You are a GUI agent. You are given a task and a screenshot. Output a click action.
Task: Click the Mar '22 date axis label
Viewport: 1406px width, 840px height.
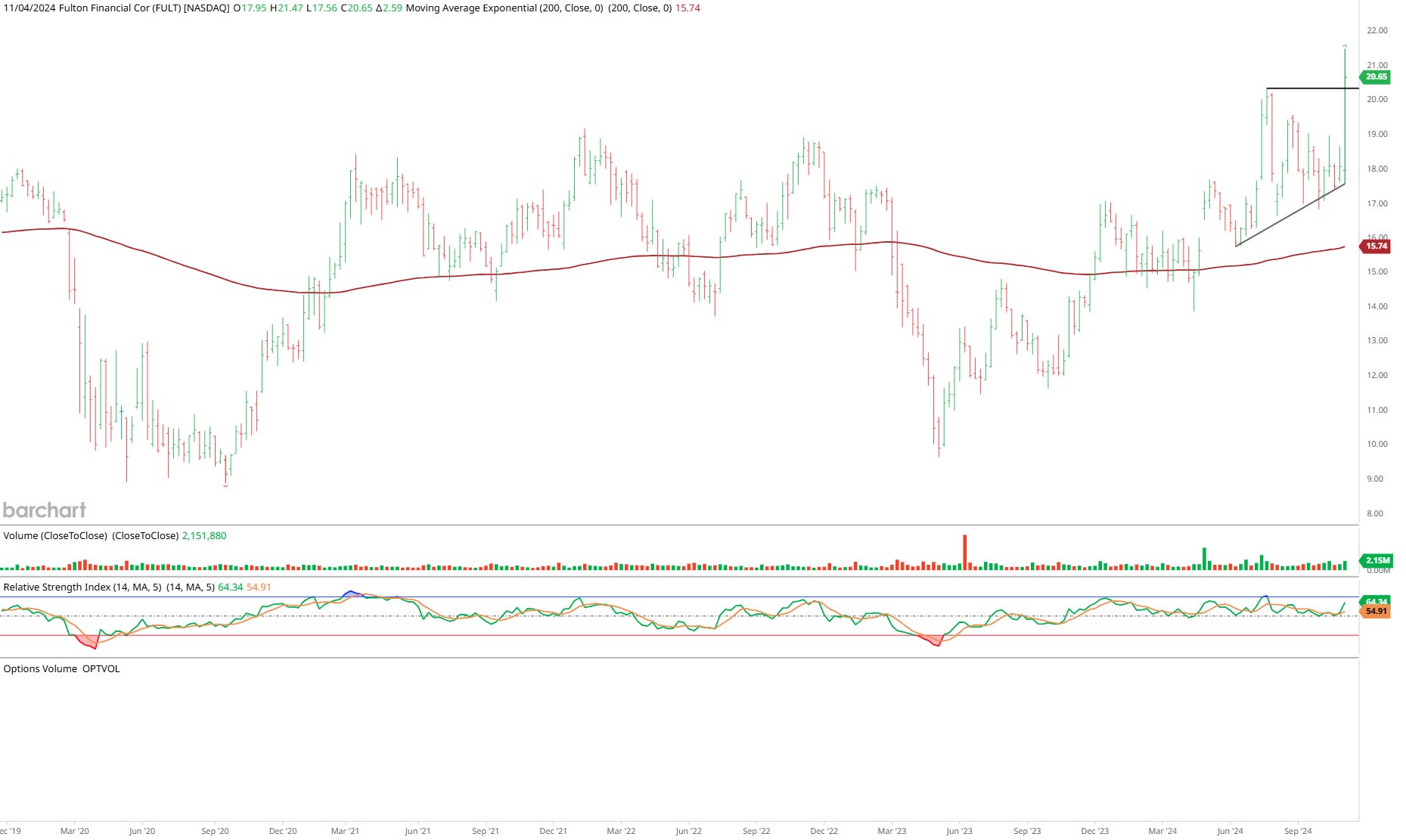pyautogui.click(x=621, y=831)
